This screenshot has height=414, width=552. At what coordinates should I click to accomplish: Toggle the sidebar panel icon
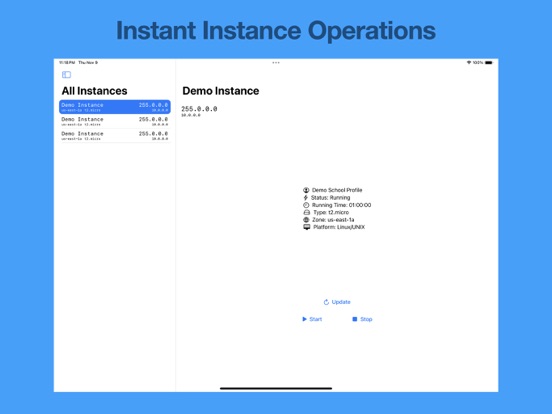click(66, 75)
